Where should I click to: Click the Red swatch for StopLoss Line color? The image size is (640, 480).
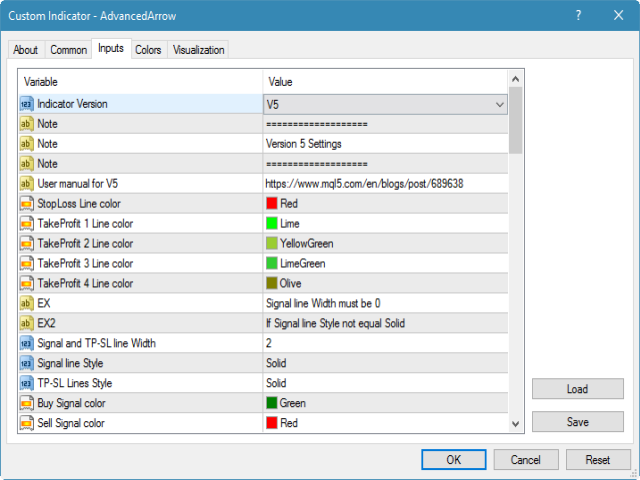(x=272, y=204)
